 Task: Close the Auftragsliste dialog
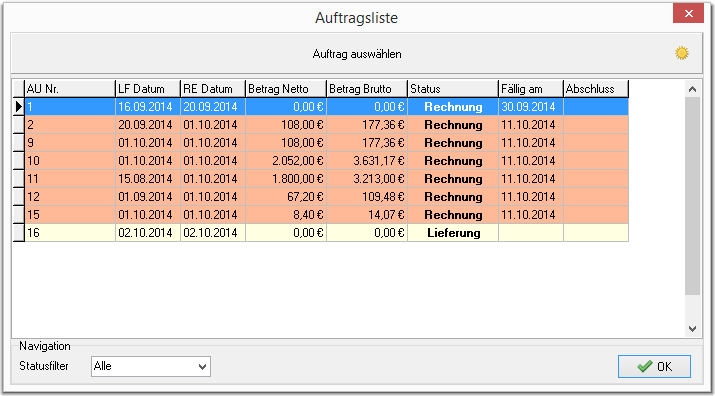pyautogui.click(x=689, y=14)
